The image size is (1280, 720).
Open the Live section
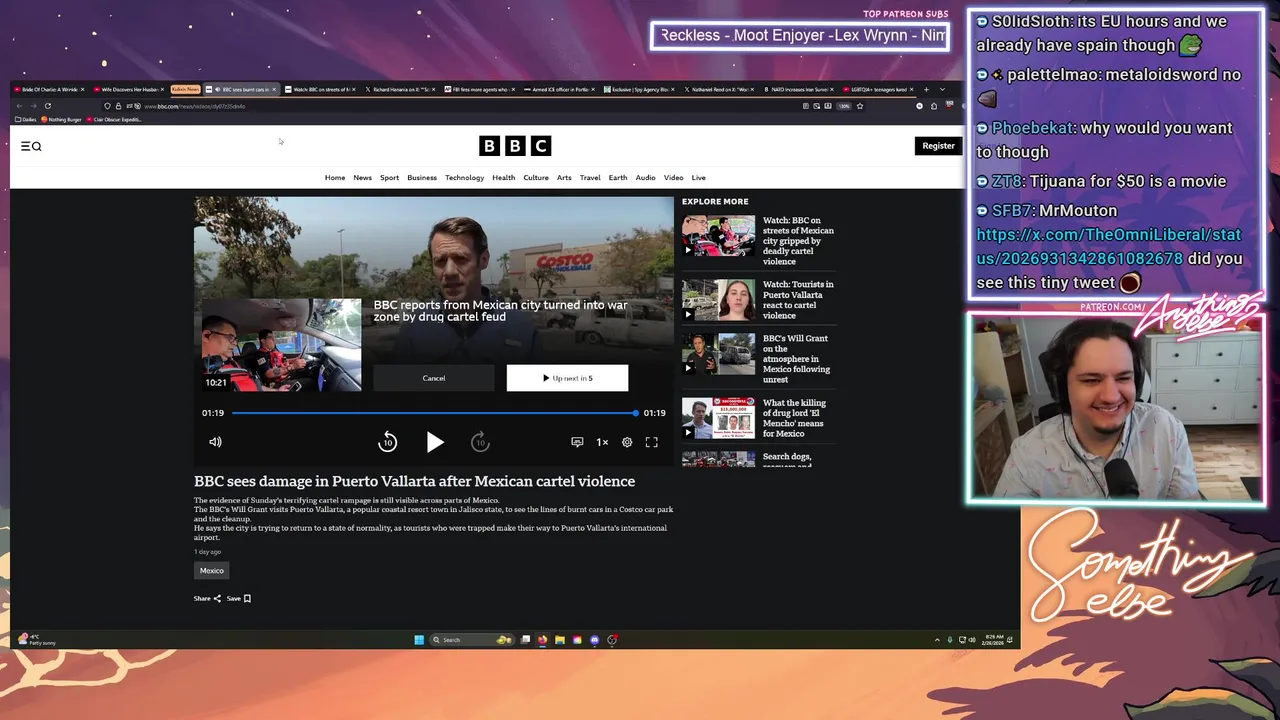tap(698, 178)
